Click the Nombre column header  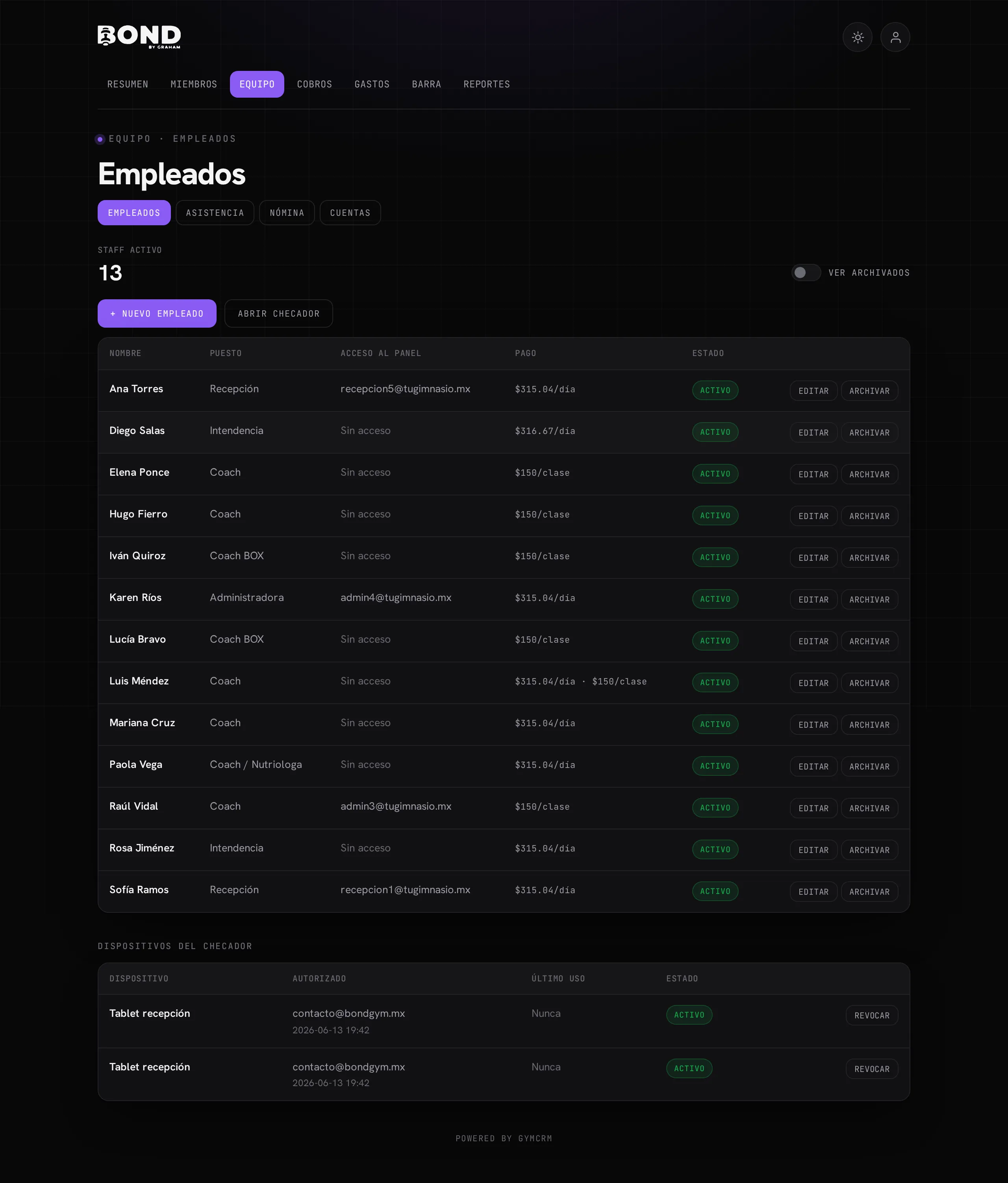pos(125,353)
